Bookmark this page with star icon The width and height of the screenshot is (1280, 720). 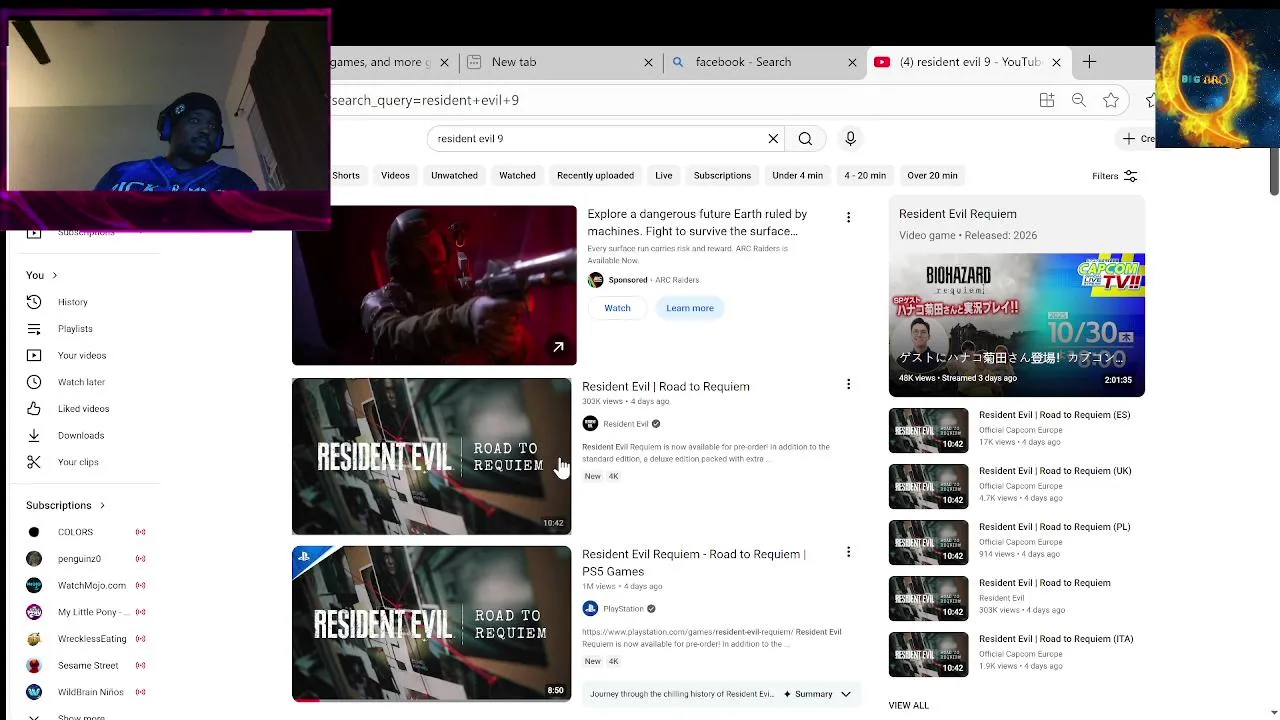[x=1111, y=100]
